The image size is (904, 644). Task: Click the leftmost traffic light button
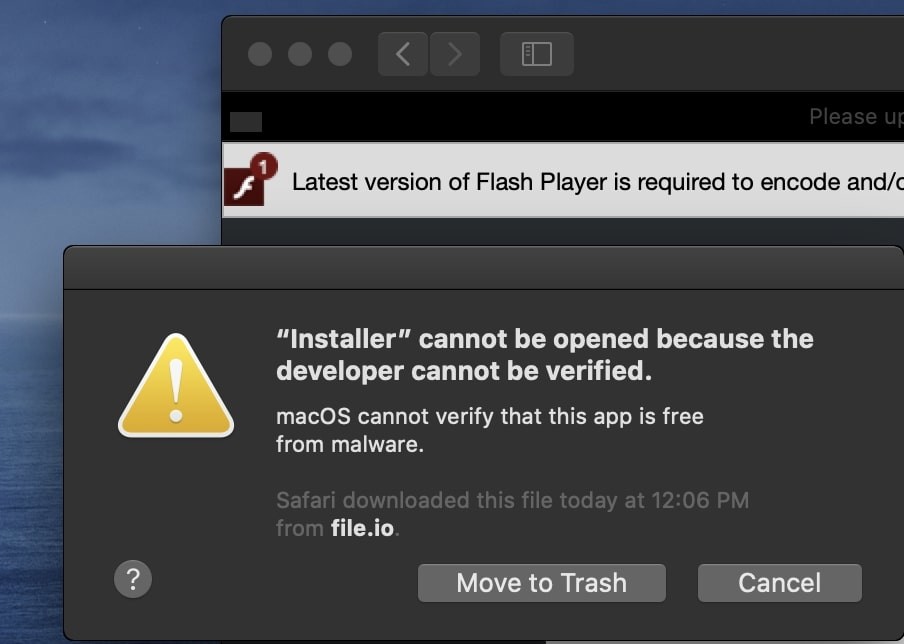(259, 54)
